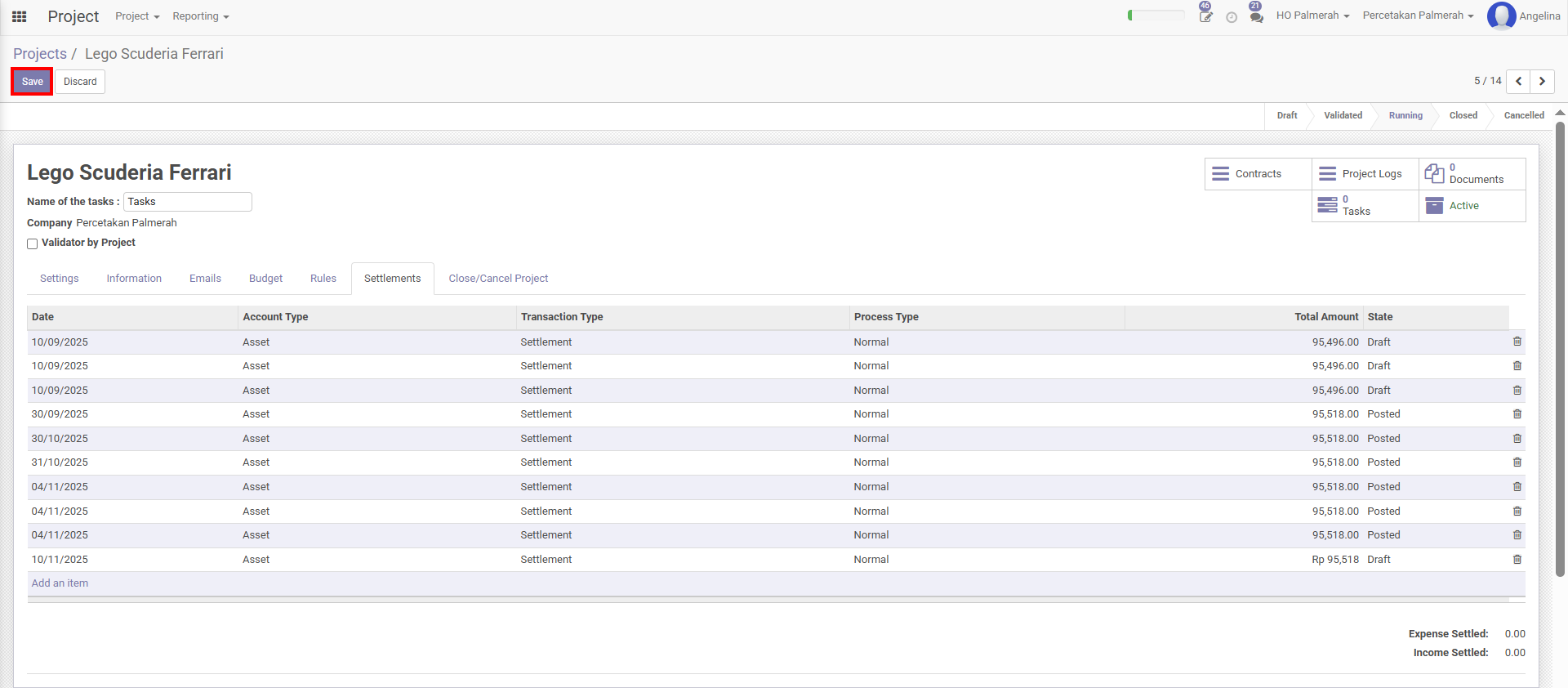Click the Name of the tasks field
Image resolution: width=1568 pixels, height=688 pixels.
pos(187,202)
